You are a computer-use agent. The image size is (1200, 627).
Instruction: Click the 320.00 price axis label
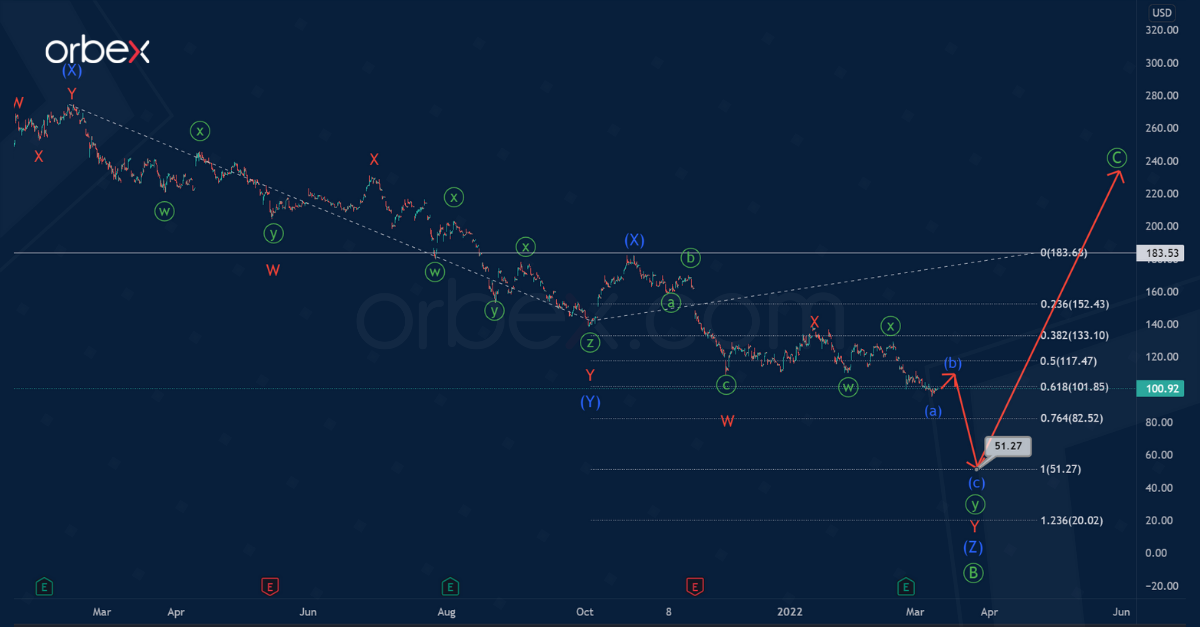click(x=1161, y=30)
